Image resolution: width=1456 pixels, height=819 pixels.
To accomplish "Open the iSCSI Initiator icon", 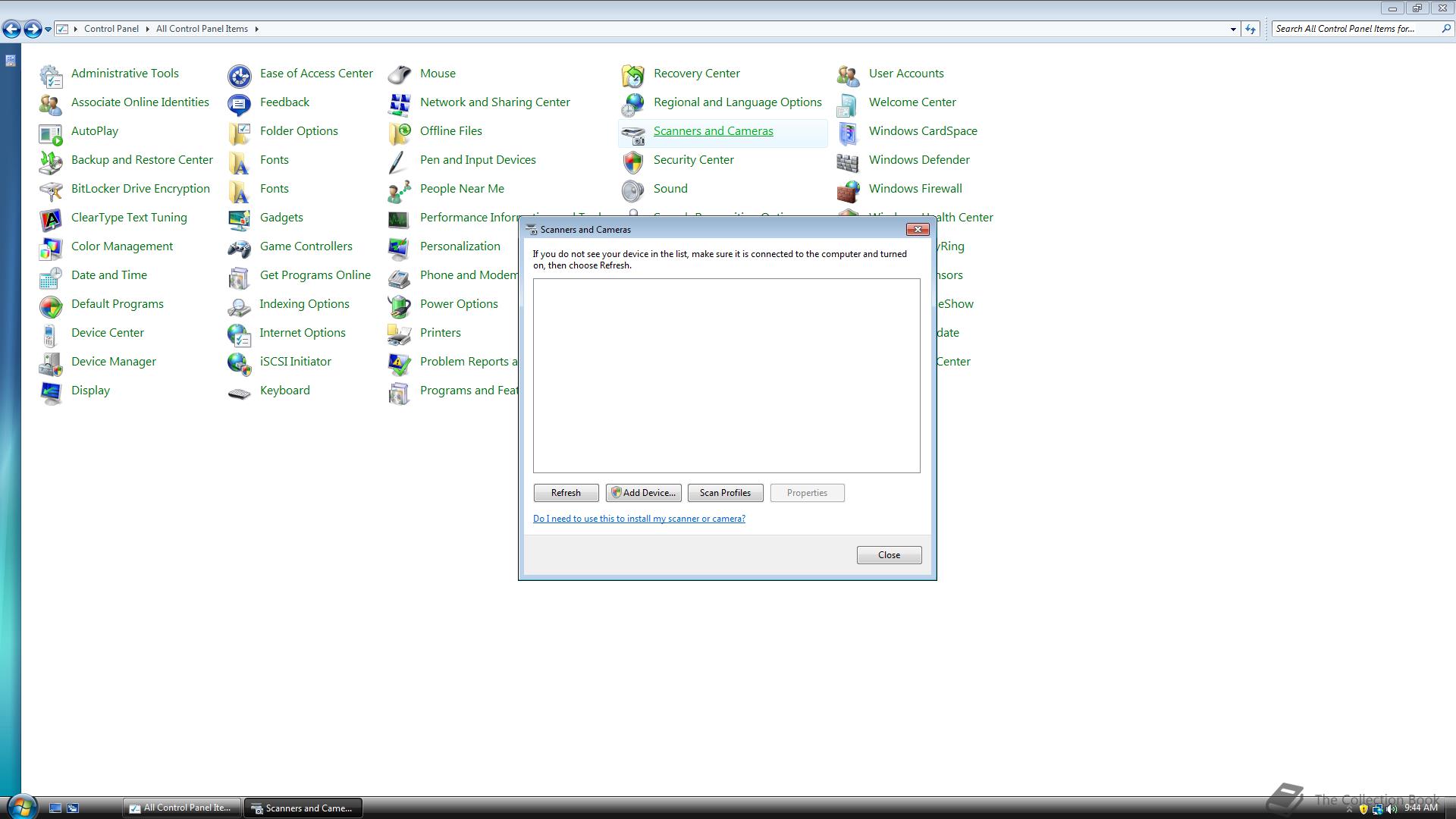I will (240, 362).
